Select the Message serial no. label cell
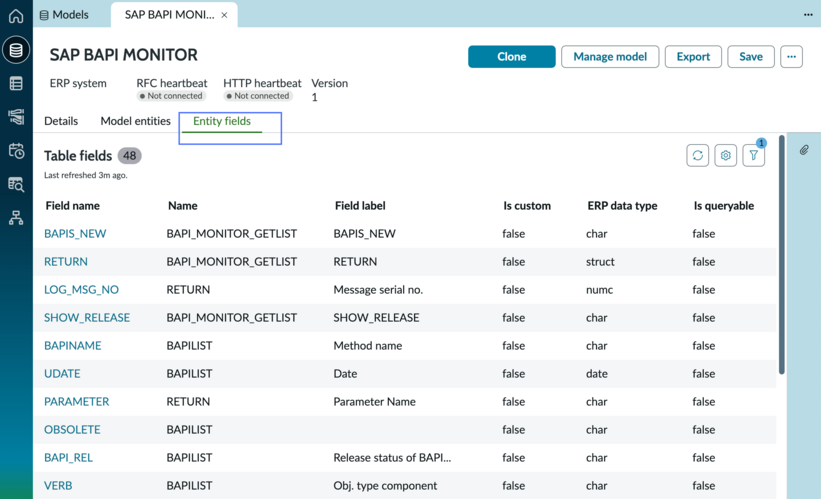 pyautogui.click(x=378, y=290)
